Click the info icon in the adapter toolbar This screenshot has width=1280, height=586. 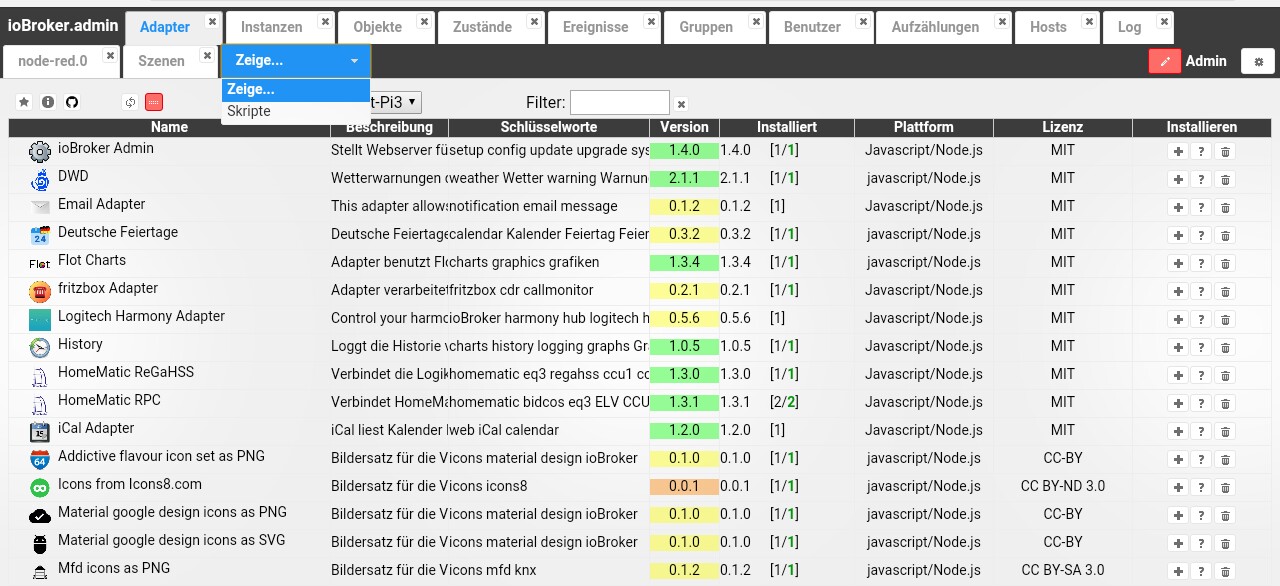coord(48,102)
